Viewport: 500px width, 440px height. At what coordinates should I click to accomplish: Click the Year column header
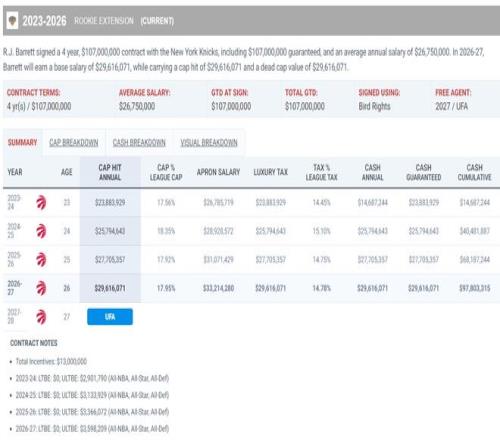(15, 172)
